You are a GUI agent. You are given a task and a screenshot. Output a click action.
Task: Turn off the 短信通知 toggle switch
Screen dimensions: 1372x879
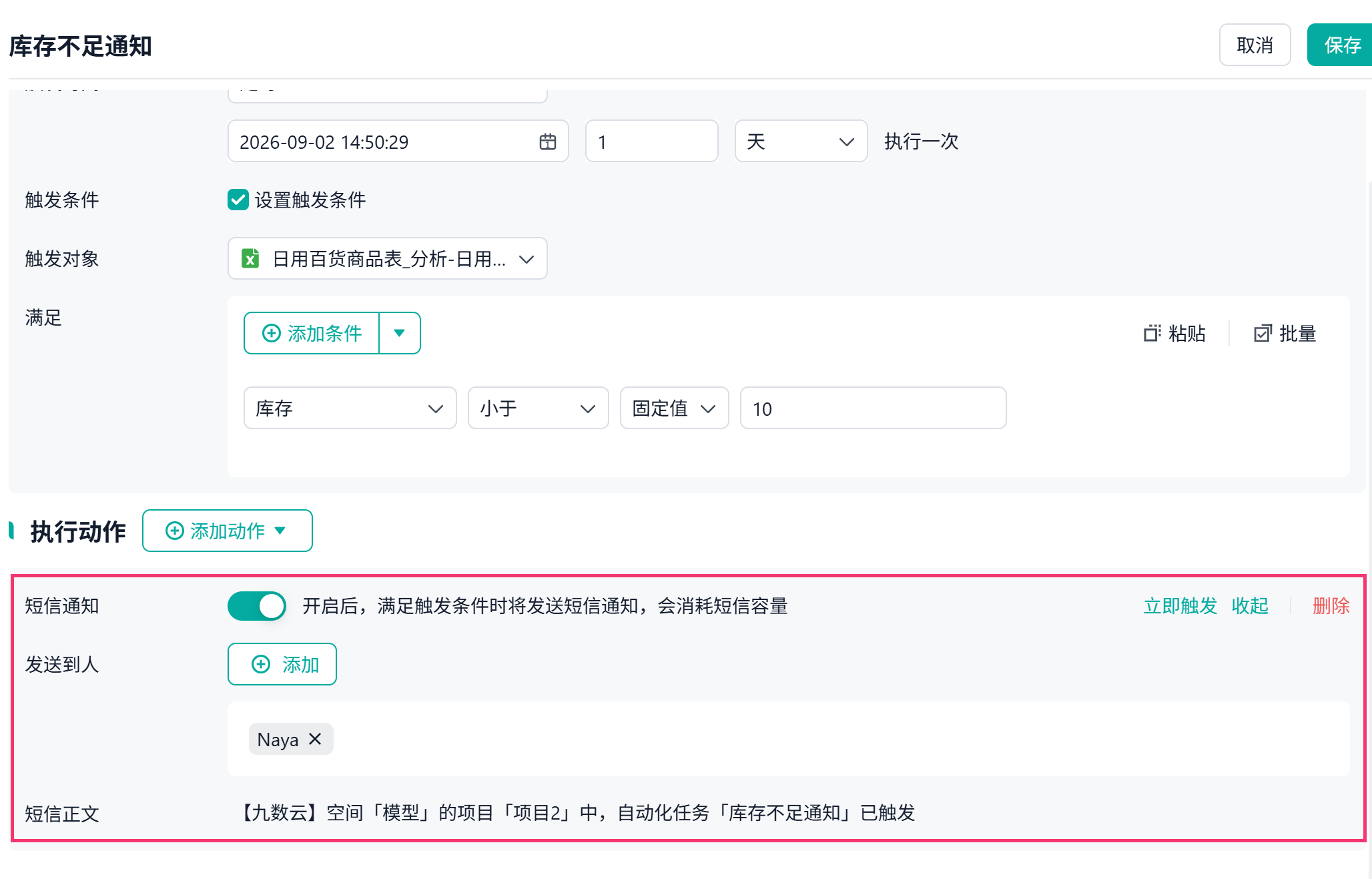tap(257, 606)
